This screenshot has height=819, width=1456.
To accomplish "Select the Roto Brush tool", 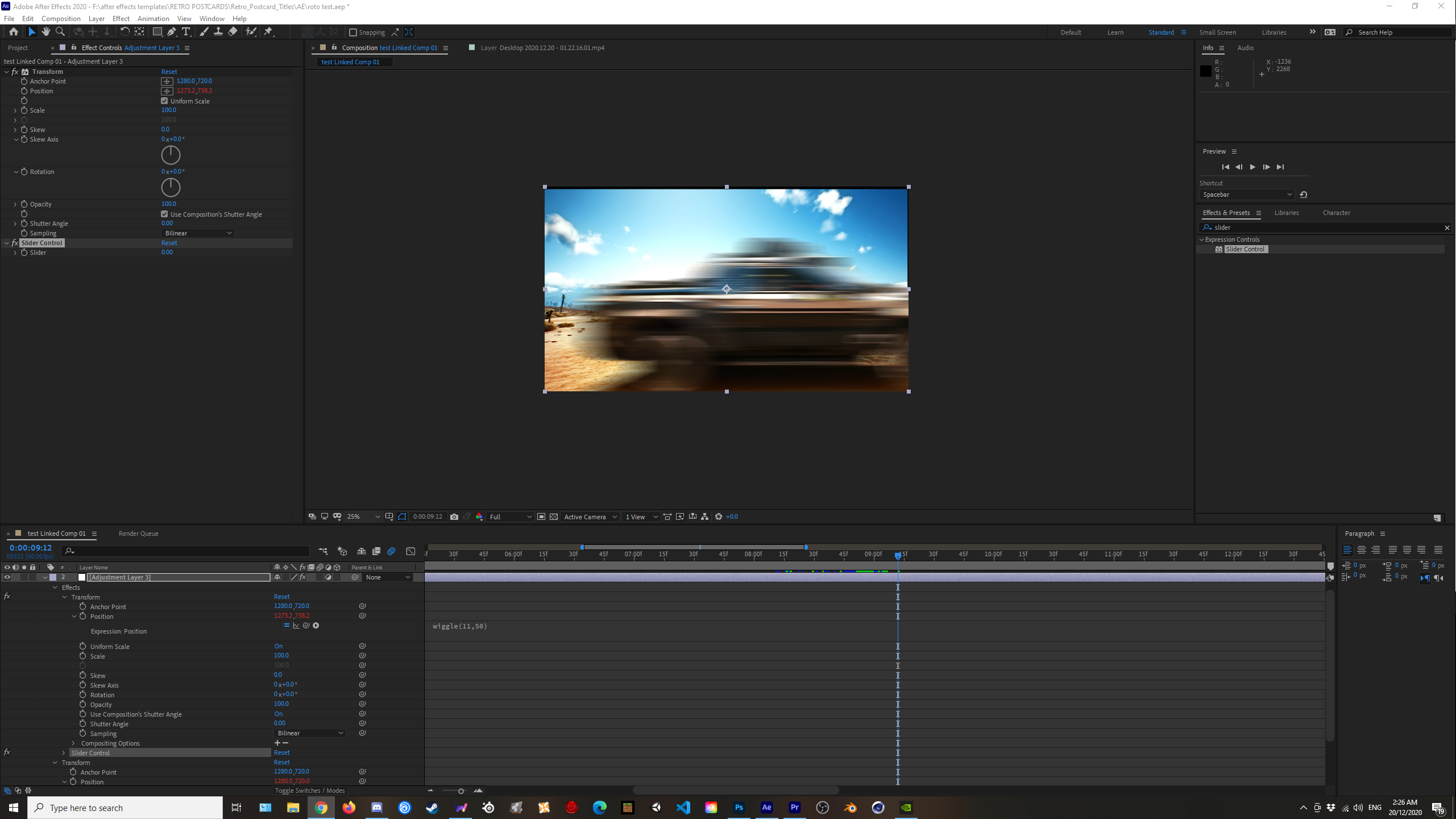I will pyautogui.click(x=251, y=32).
